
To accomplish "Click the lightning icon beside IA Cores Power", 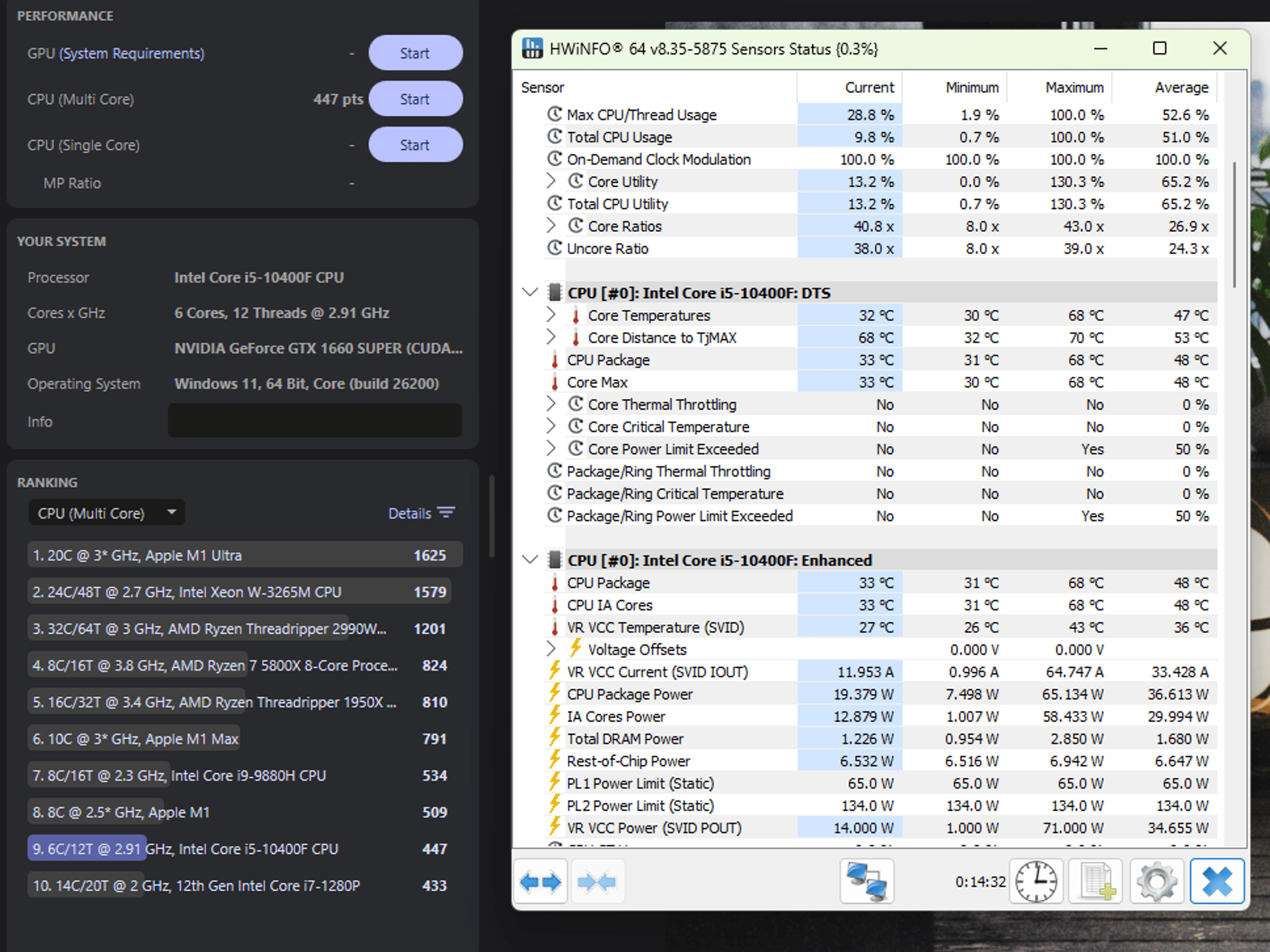I will [555, 716].
